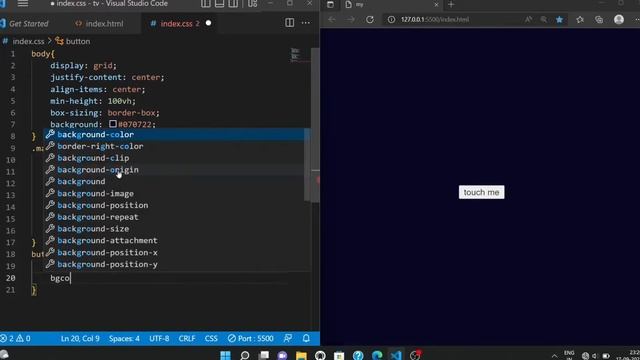Open customize layout icon

(x=252, y=4)
